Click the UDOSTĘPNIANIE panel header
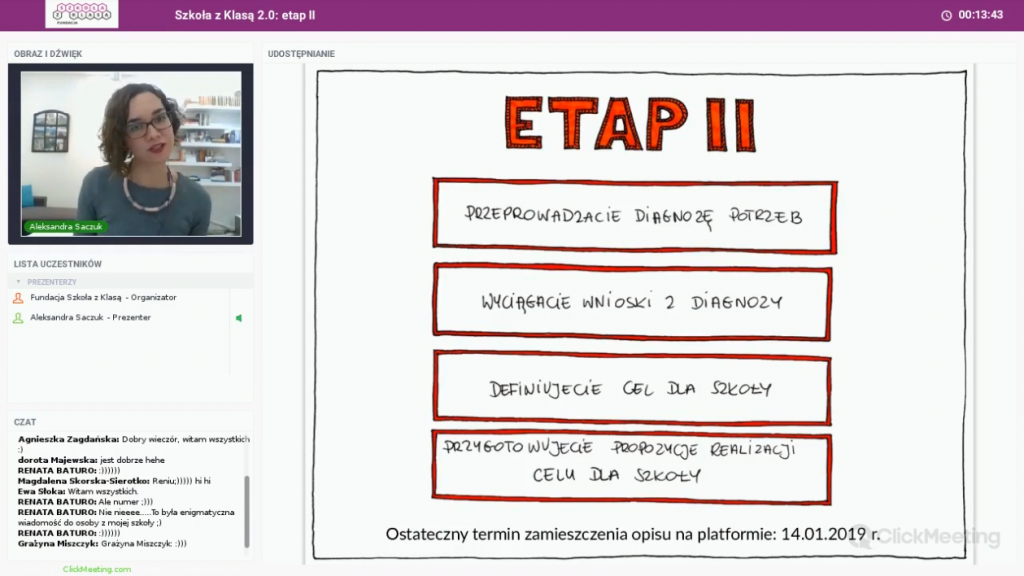 point(301,54)
